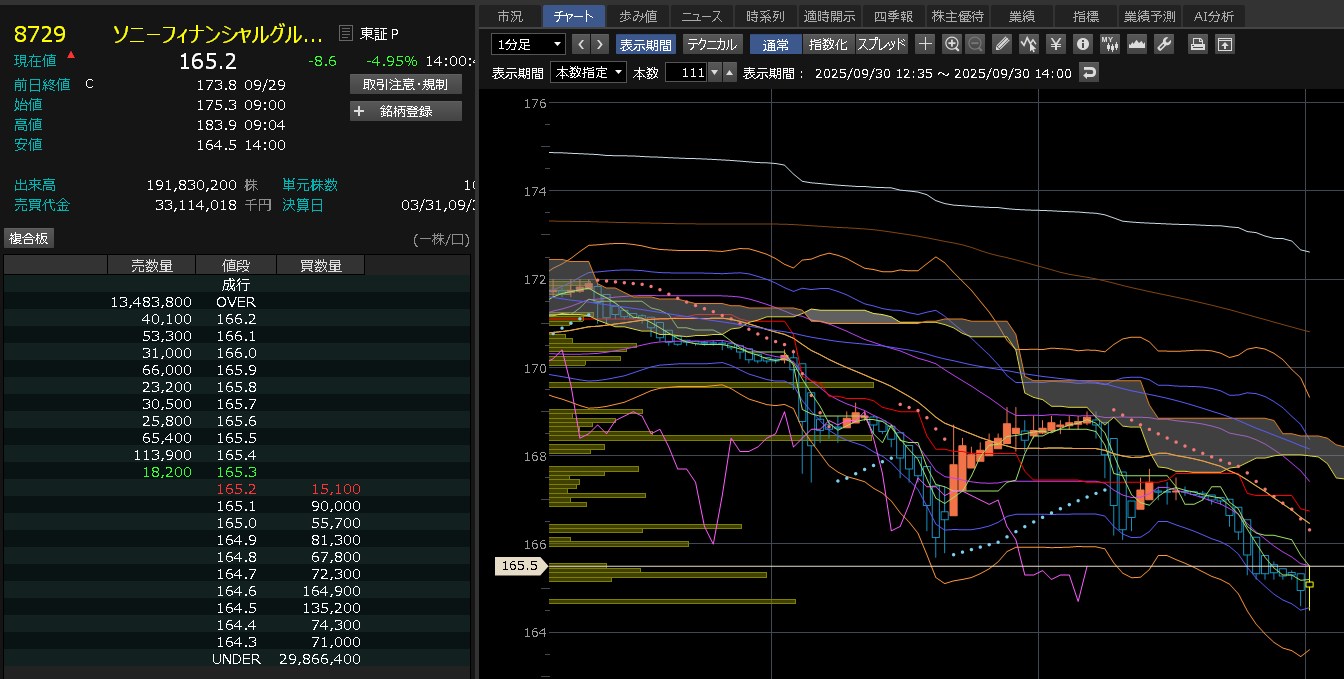1344x679 pixels.
Task: Click the 銘柄登録 add button
Action: 406,111
